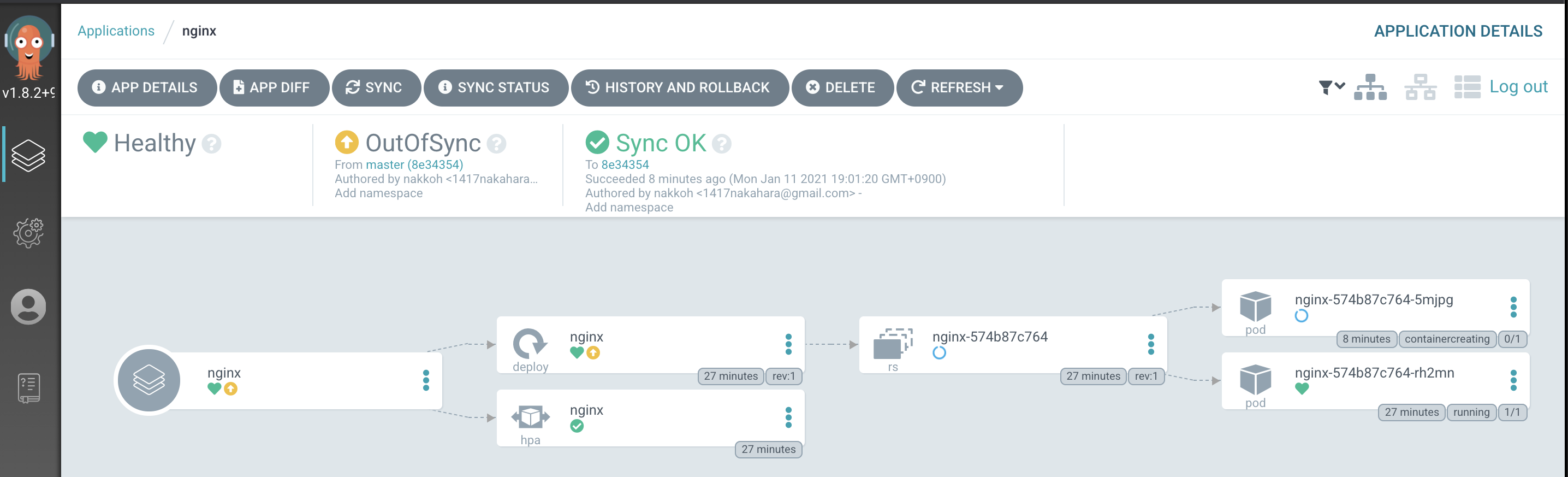Go to Applications breadcrumb link
Viewport: 1568px width, 477px height.
(x=116, y=31)
